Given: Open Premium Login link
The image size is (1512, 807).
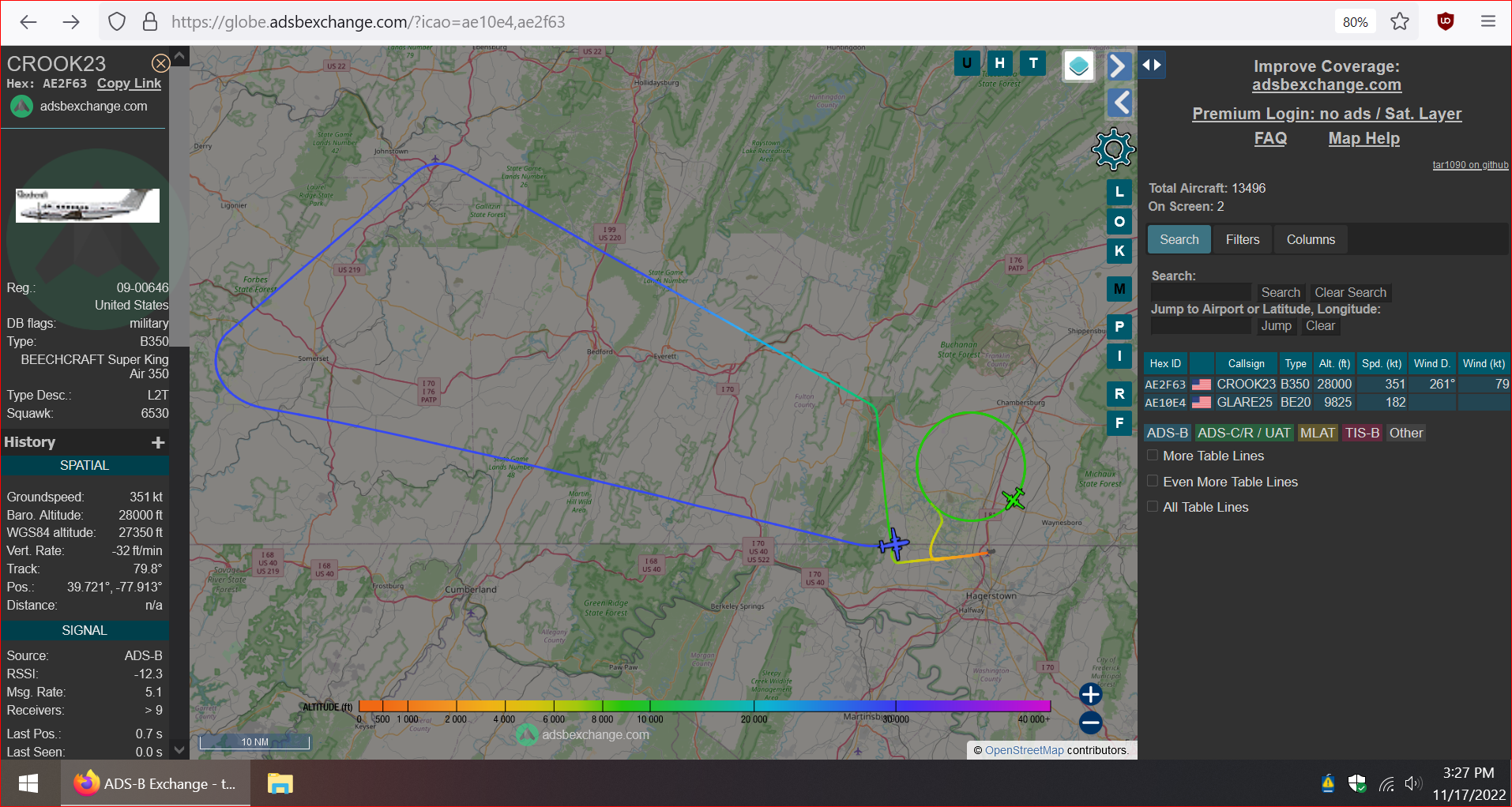Looking at the screenshot, I should pos(1326,114).
